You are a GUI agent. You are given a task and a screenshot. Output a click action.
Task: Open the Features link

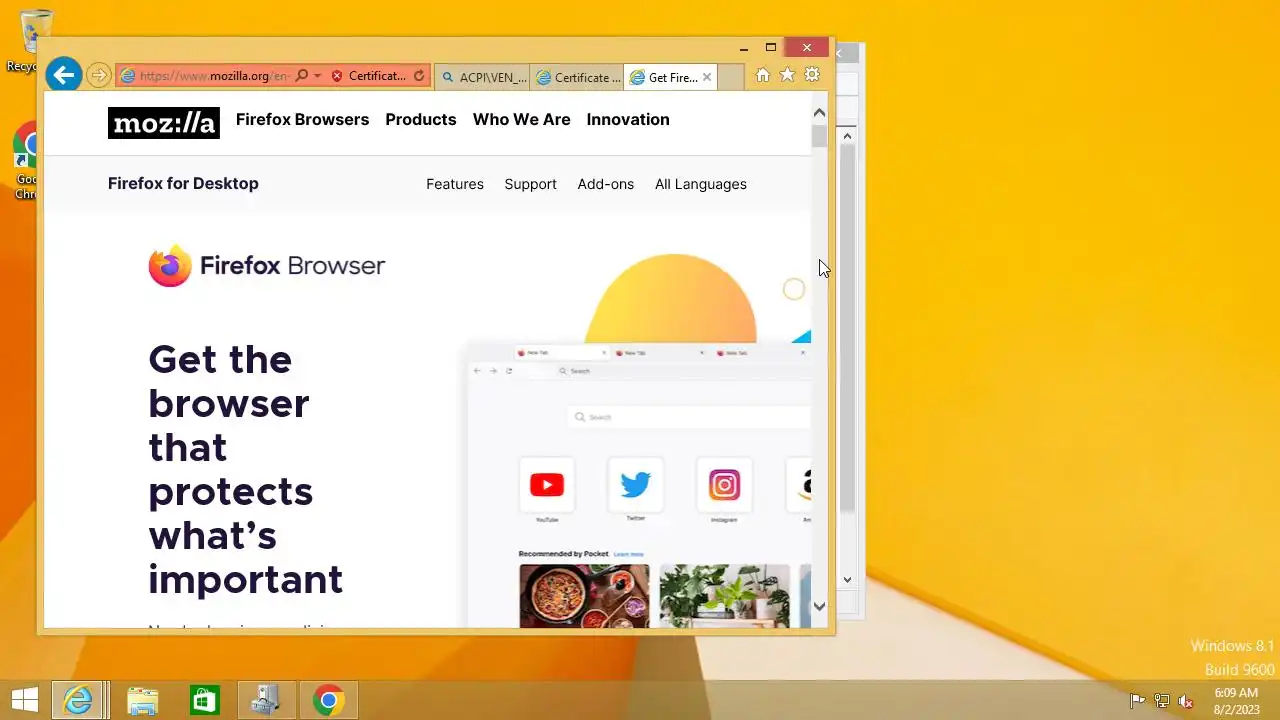[x=455, y=184]
